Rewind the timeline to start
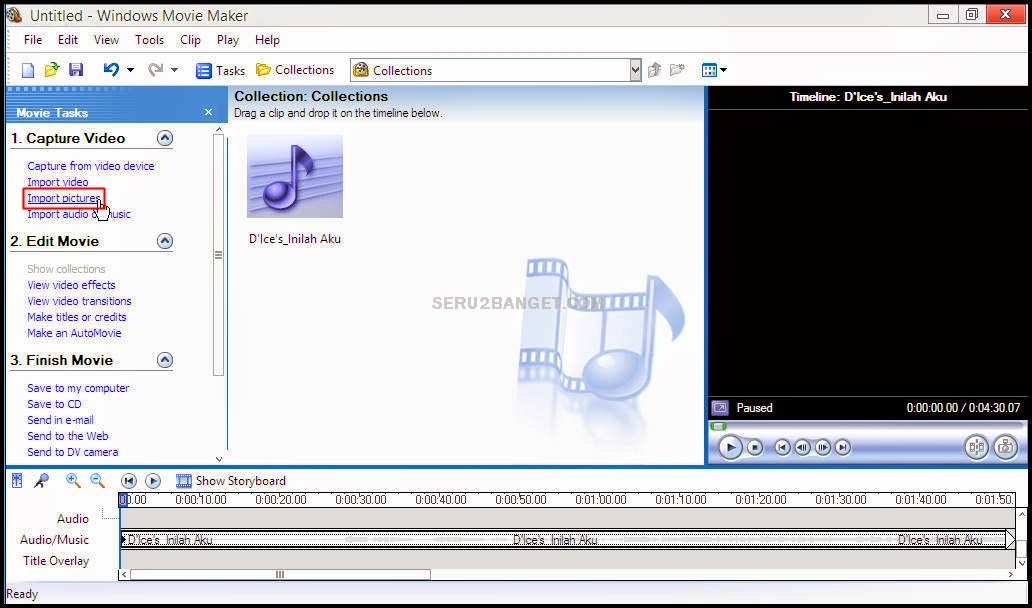 click(x=129, y=481)
